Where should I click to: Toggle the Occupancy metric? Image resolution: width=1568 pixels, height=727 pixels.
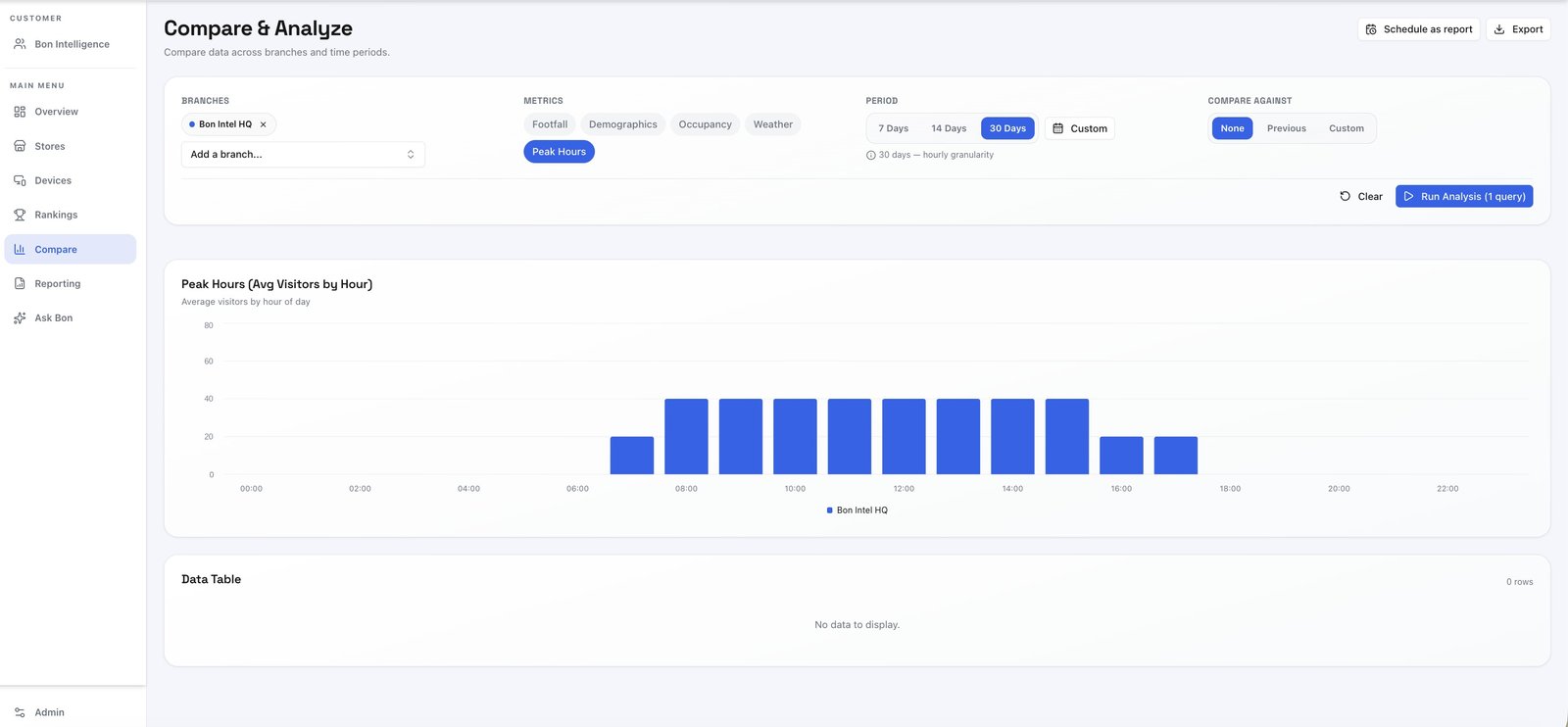click(x=706, y=124)
